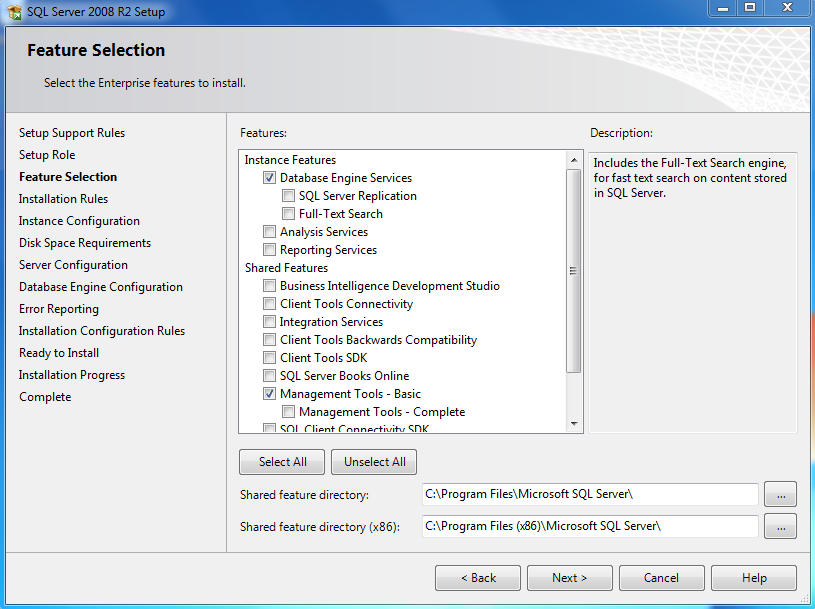Check the SQL Server Replication checkbox
815x609 pixels.
288,196
